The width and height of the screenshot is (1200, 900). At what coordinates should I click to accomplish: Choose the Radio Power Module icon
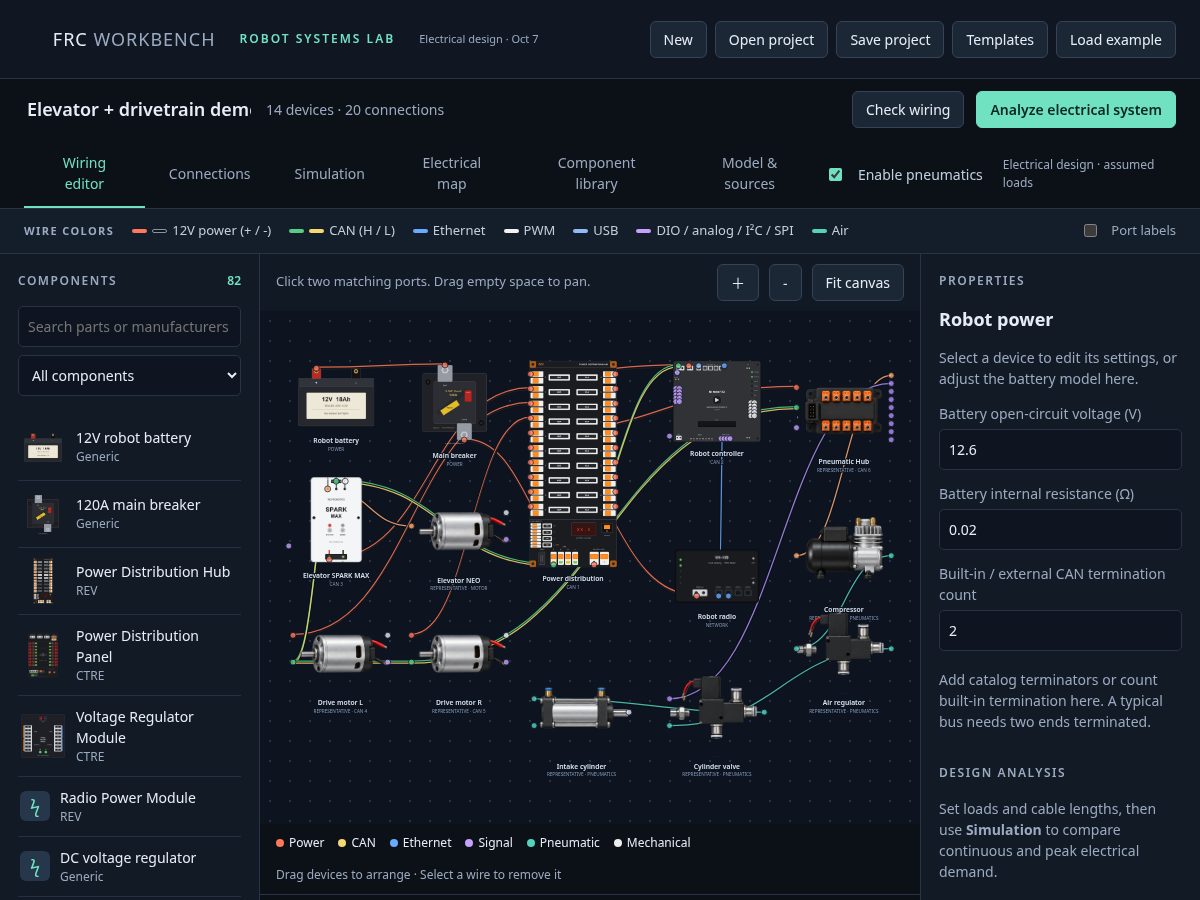35,806
